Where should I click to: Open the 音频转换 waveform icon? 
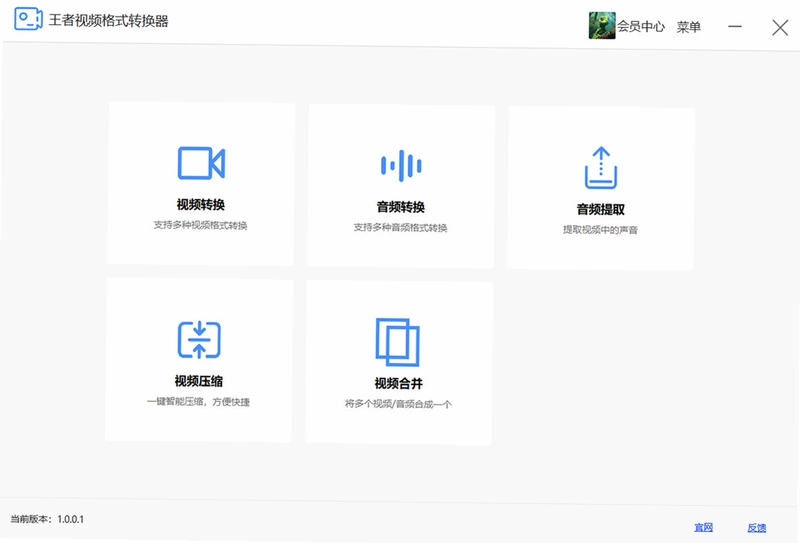point(401,166)
